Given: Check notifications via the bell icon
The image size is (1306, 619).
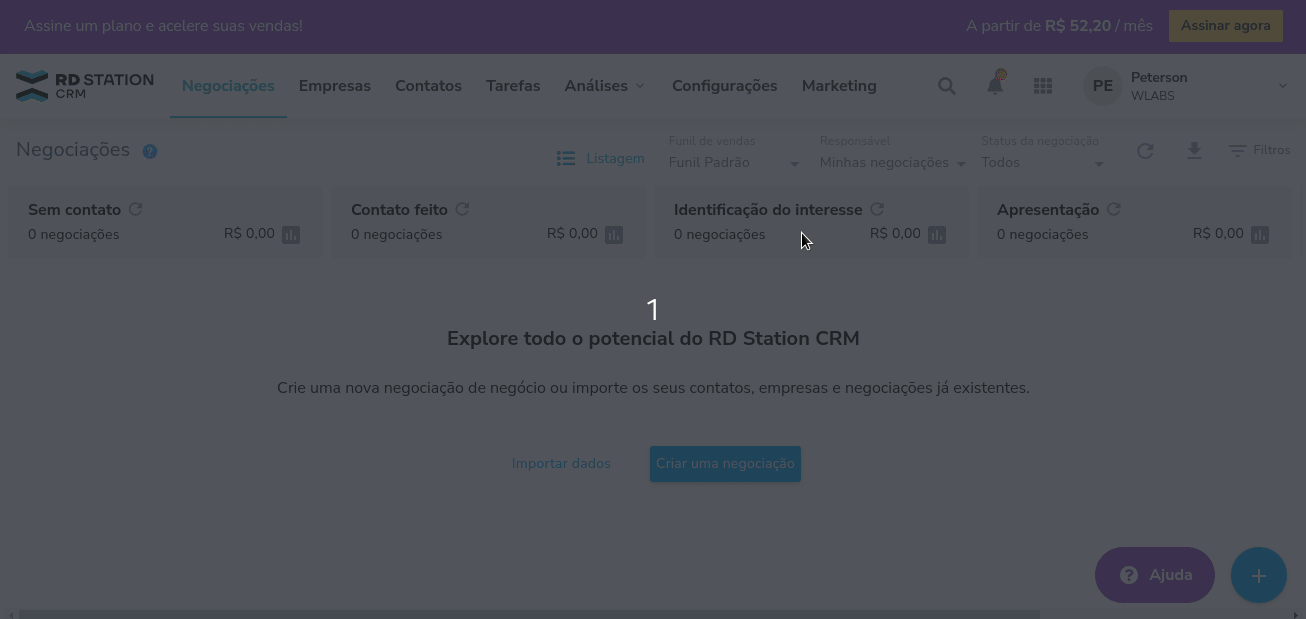Looking at the screenshot, I should click(994, 86).
